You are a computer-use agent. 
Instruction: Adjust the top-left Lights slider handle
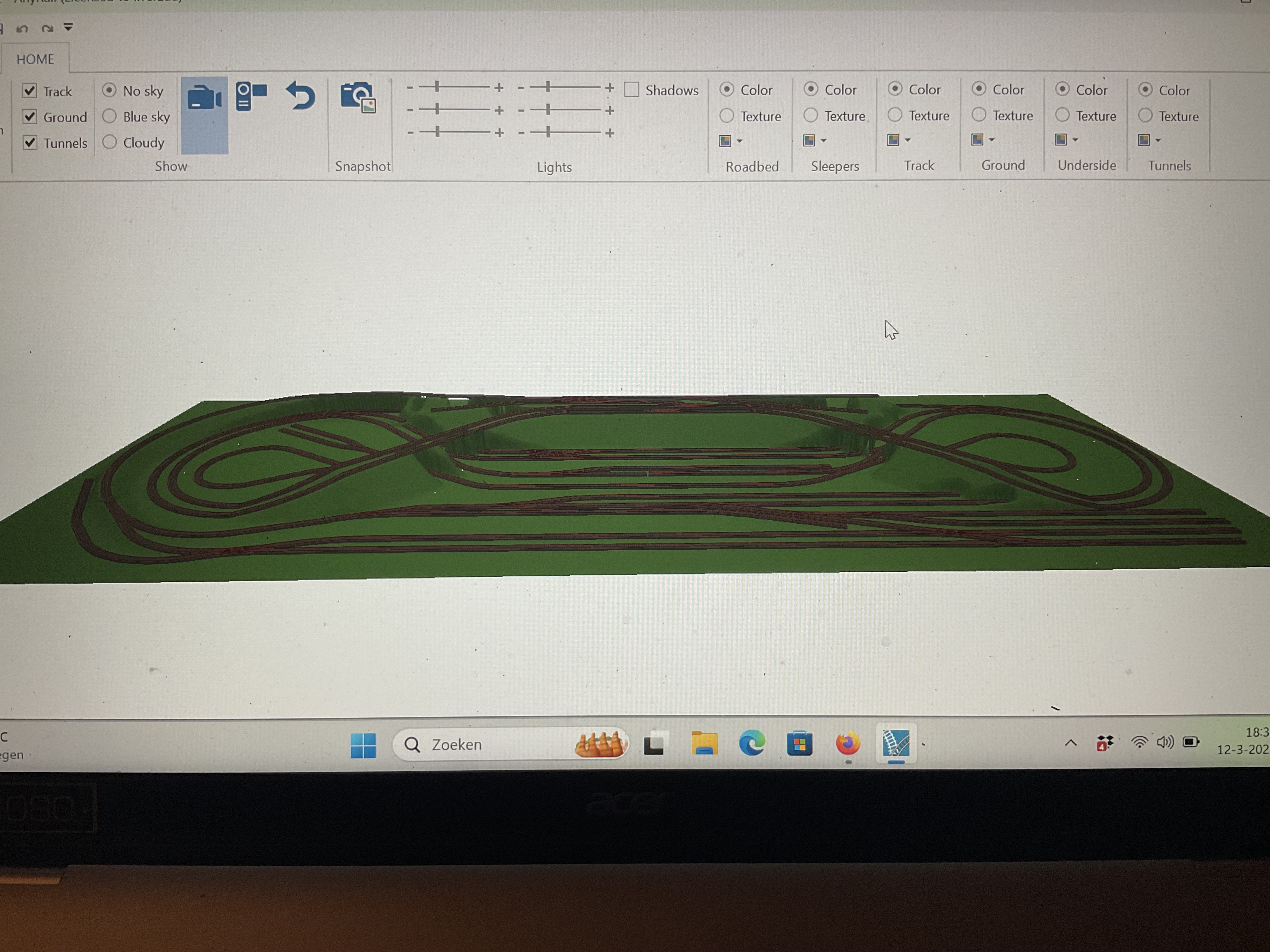437,87
